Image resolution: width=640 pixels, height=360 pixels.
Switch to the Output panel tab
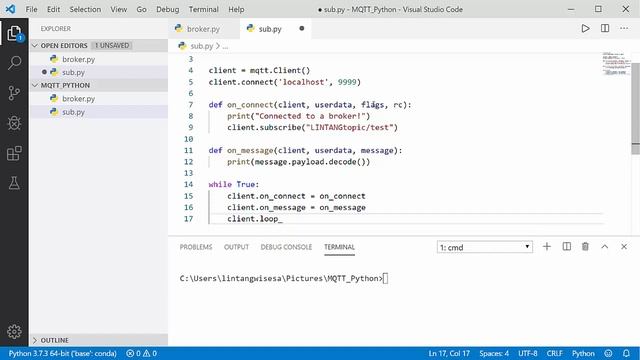[236, 247]
